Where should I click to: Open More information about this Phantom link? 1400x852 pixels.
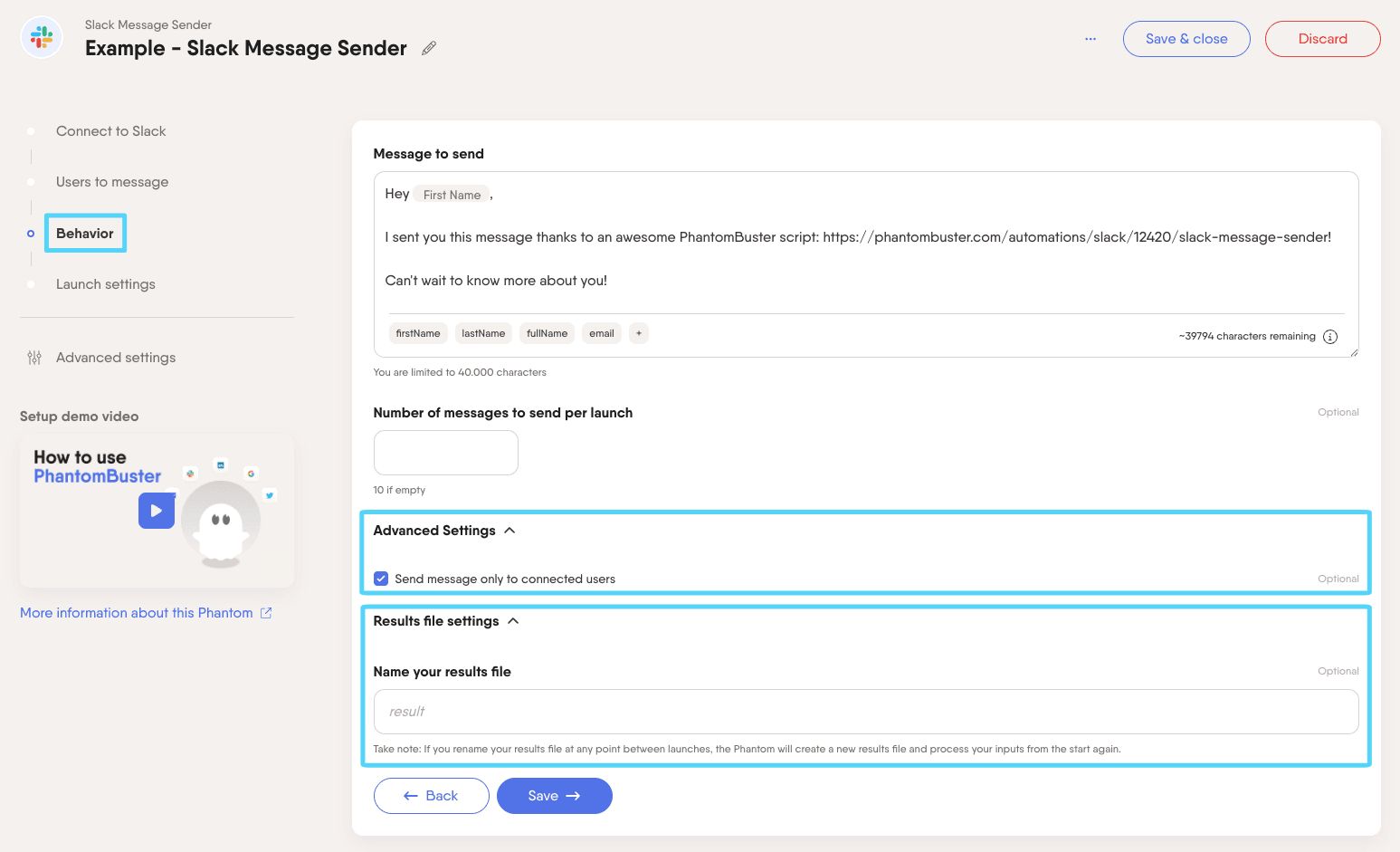pyautogui.click(x=137, y=613)
